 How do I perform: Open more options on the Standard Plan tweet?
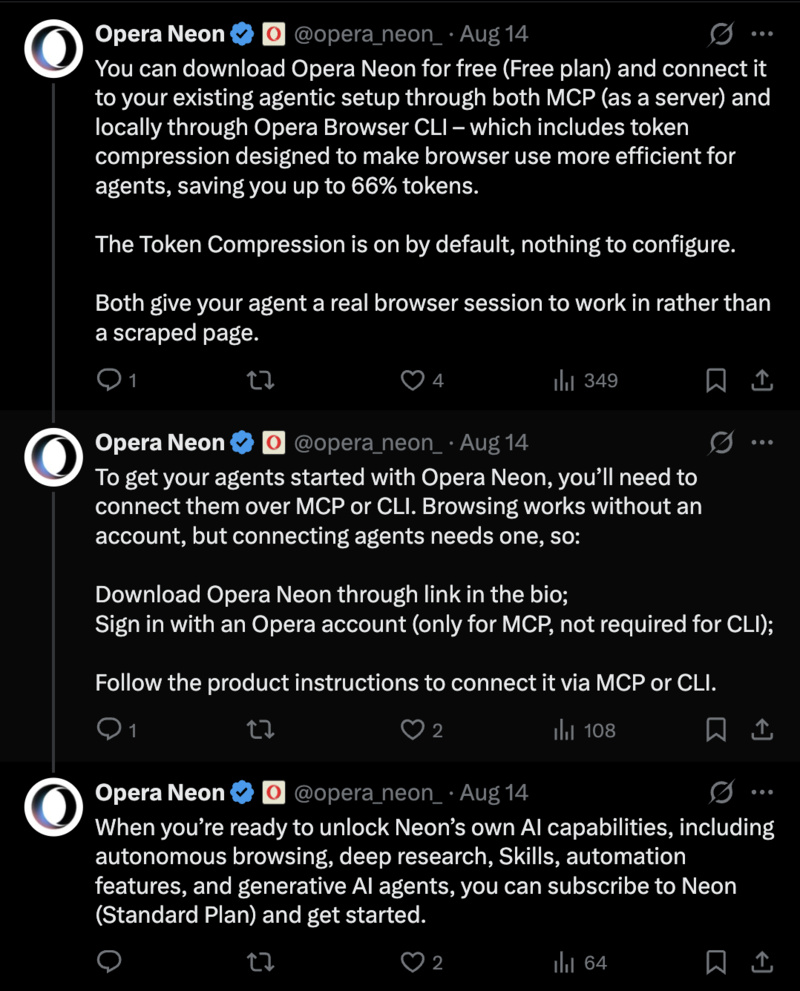(x=762, y=792)
